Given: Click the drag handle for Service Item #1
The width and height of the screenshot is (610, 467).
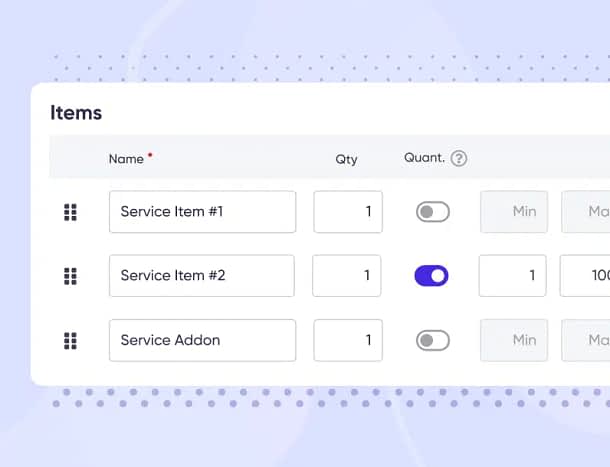Looking at the screenshot, I should [x=70, y=212].
